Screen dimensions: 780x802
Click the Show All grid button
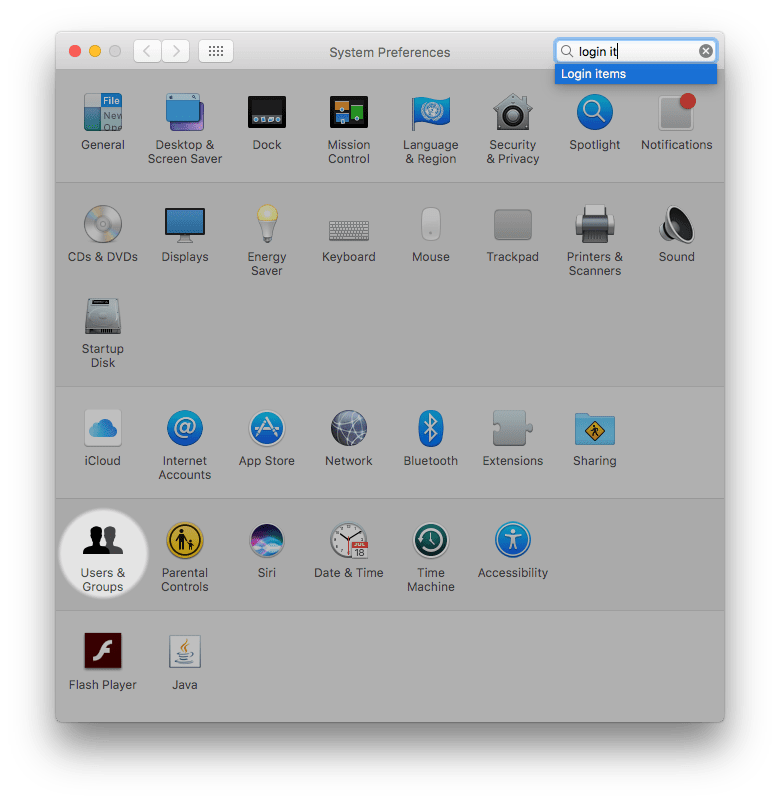216,51
